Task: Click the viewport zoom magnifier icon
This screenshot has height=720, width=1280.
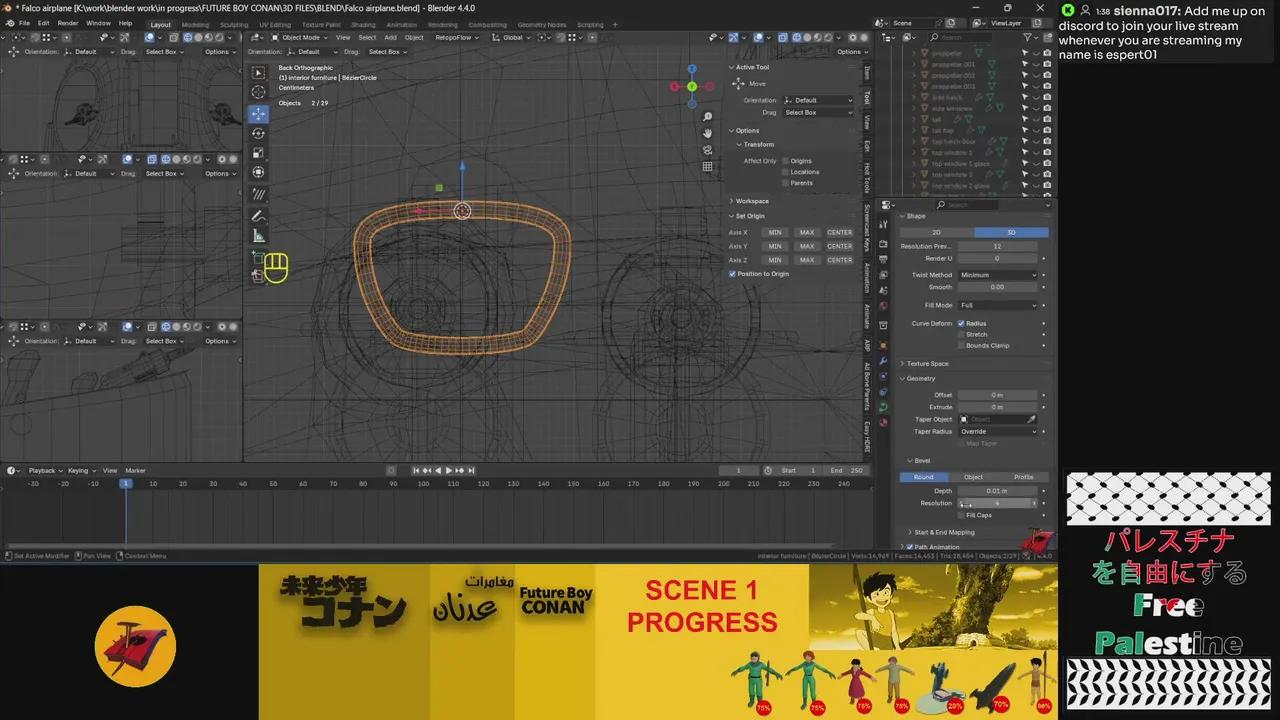Action: click(x=708, y=117)
